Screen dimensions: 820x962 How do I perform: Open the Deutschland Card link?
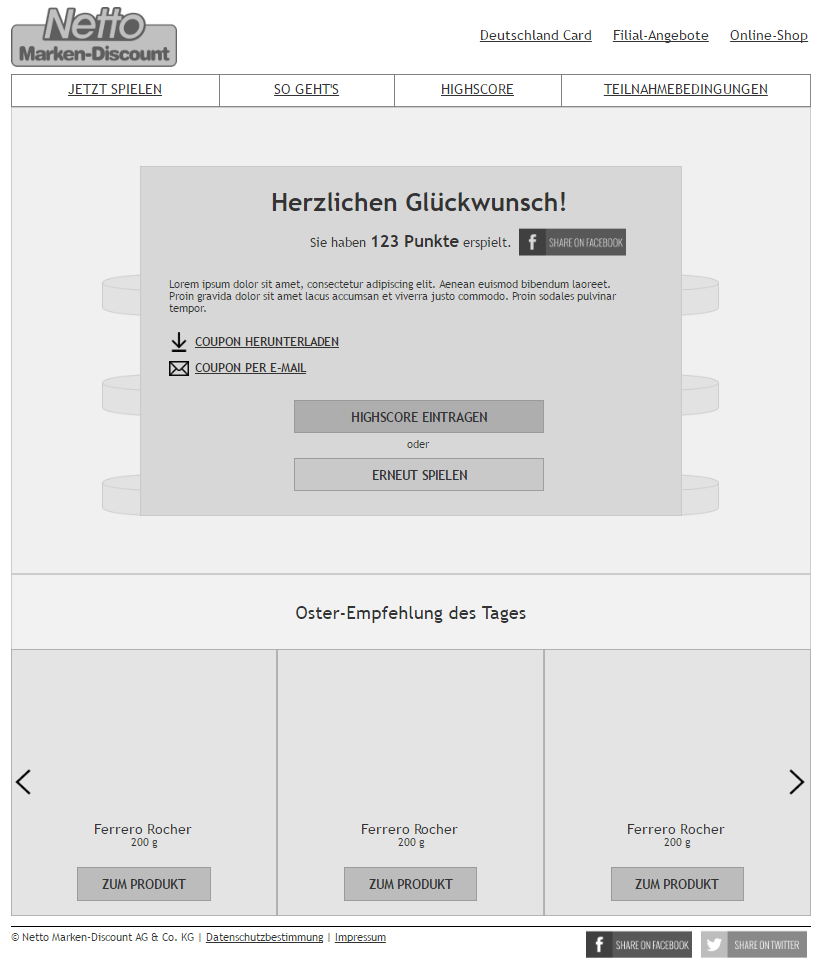tap(535, 36)
